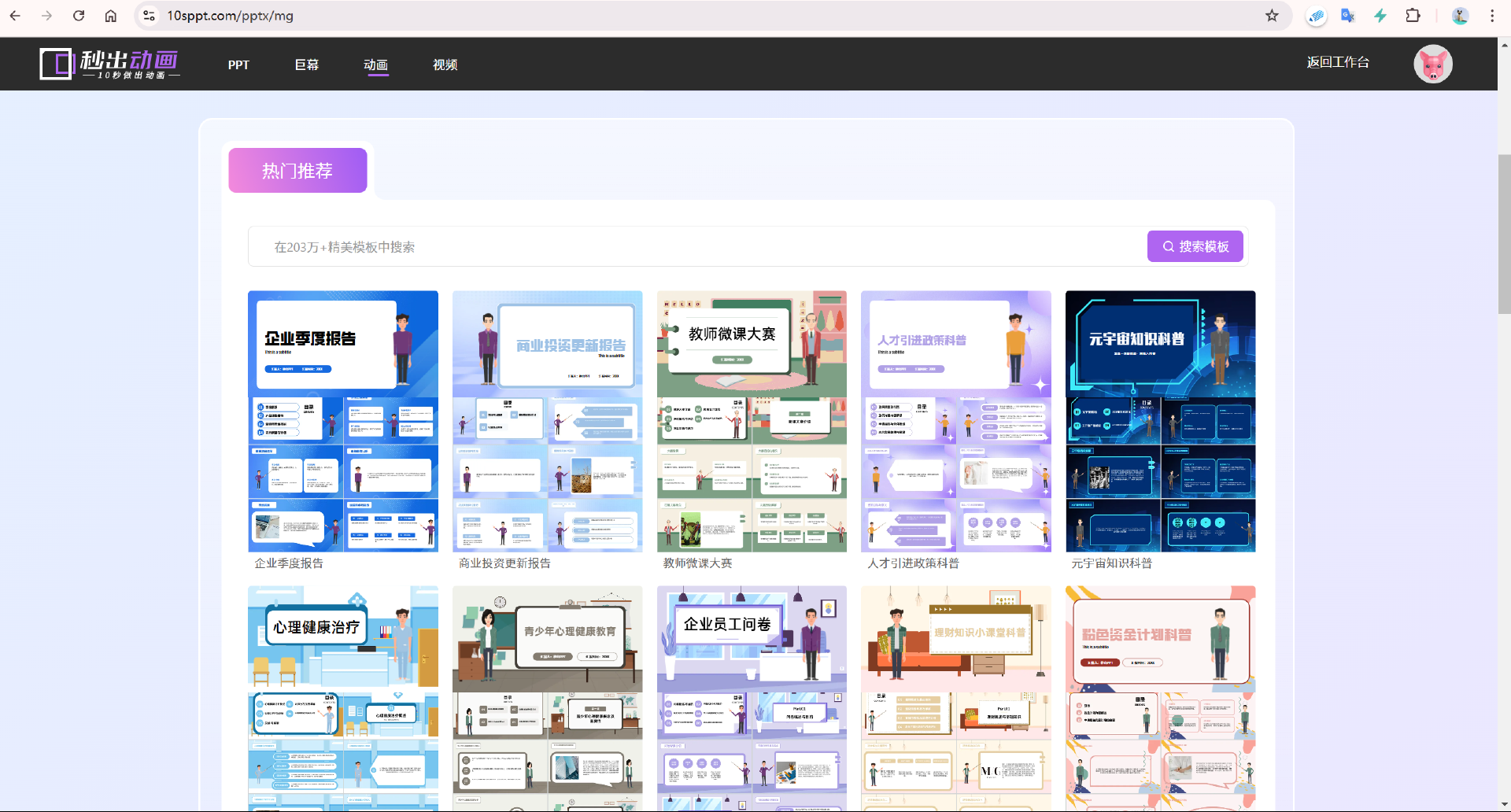Click the 人才引进政策科普 caption text
This screenshot has width=1511, height=812.
(913, 563)
